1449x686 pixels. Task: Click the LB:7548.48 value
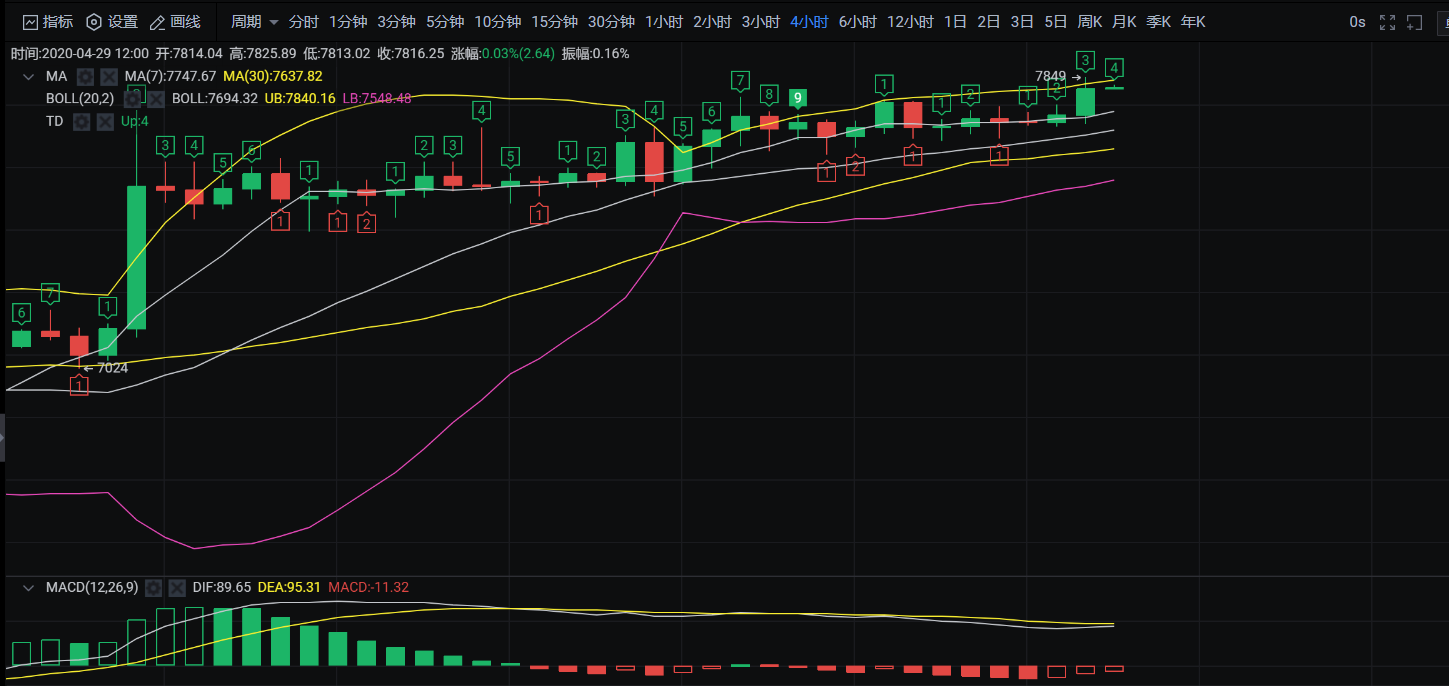pyautogui.click(x=377, y=98)
